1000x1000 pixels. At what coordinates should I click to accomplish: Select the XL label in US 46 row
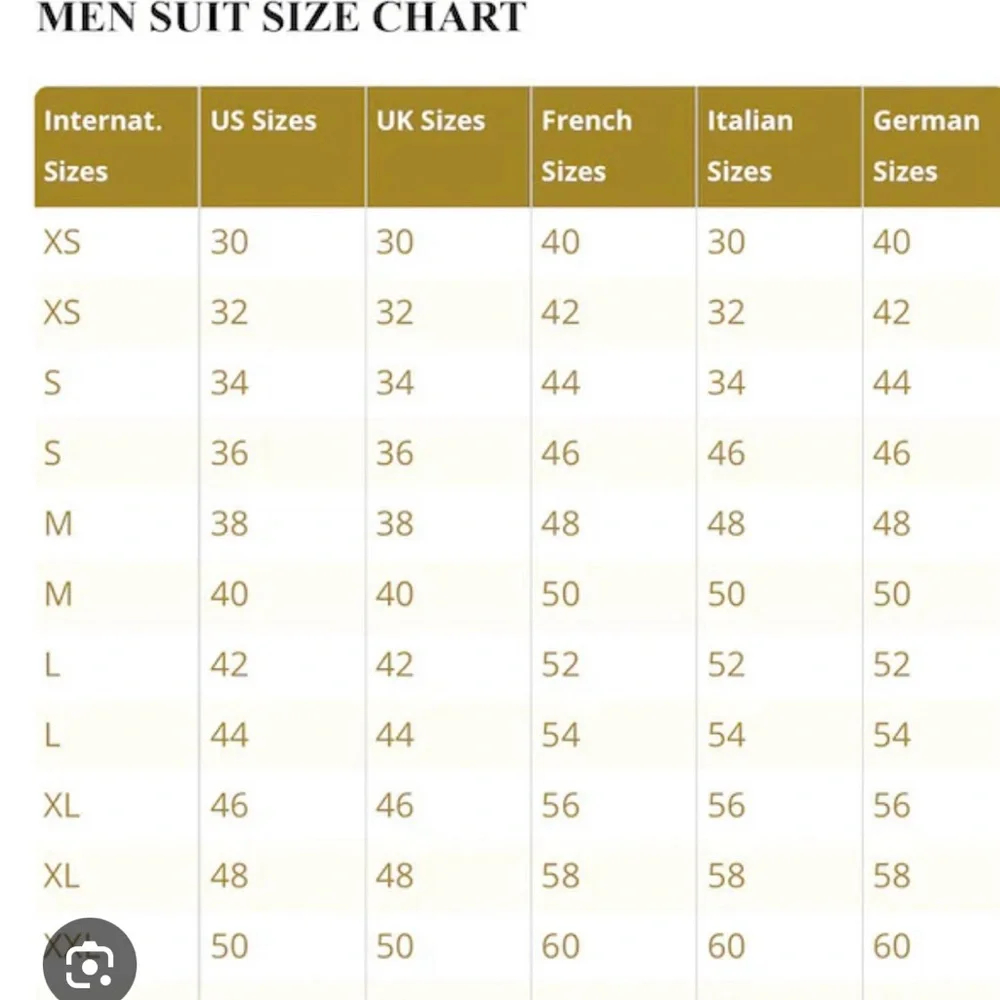pyautogui.click(x=61, y=805)
